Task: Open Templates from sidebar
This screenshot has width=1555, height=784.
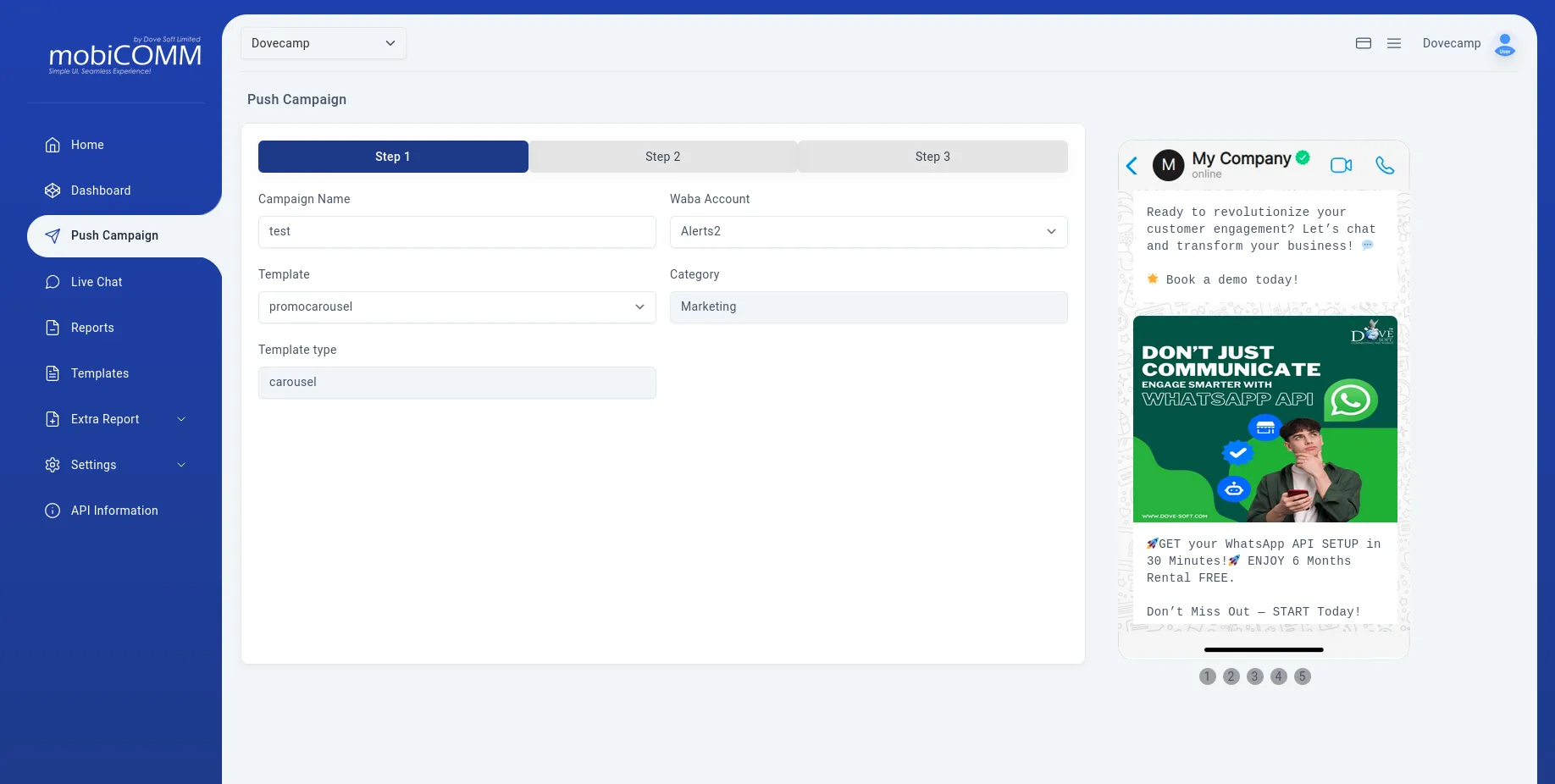Action: tap(100, 373)
